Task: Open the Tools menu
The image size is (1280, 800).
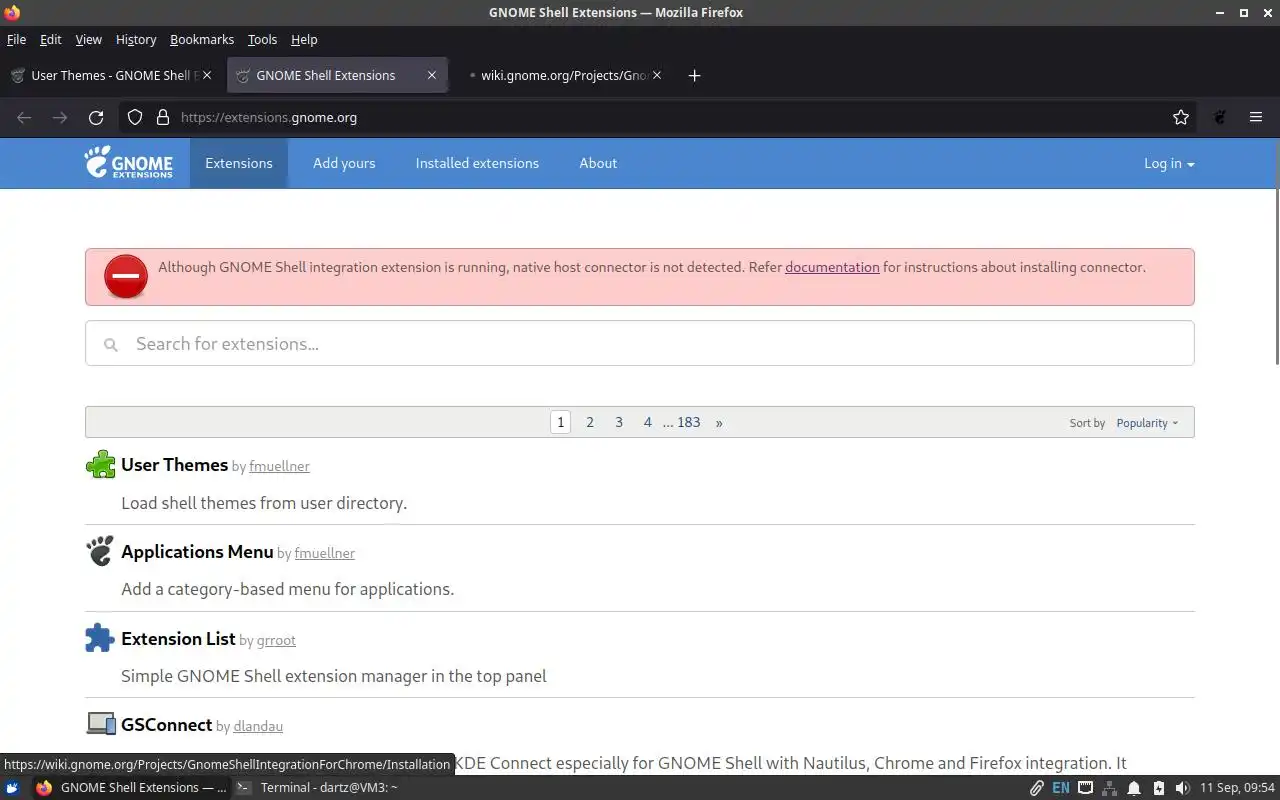Action: 262,39
